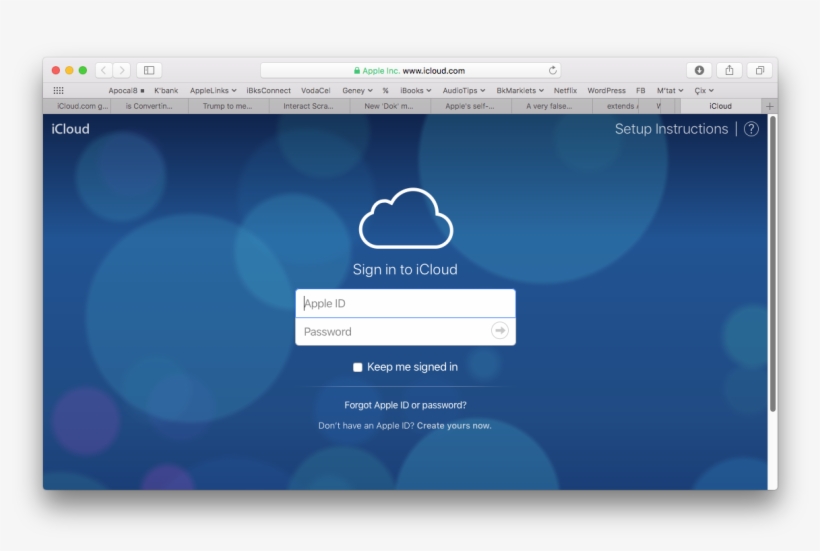Show all tabs overview icon
The height and width of the screenshot is (551, 820).
coord(759,70)
